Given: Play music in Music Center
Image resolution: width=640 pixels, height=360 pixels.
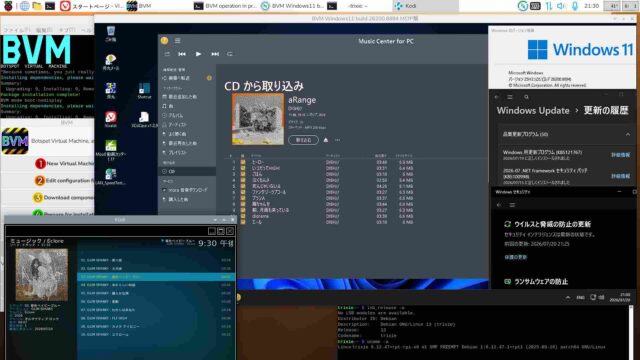Looking at the screenshot, I should click(198, 54).
